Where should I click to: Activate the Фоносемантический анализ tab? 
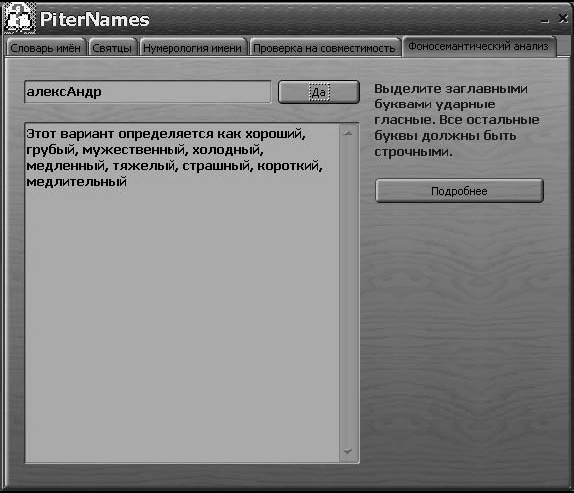click(x=478, y=46)
